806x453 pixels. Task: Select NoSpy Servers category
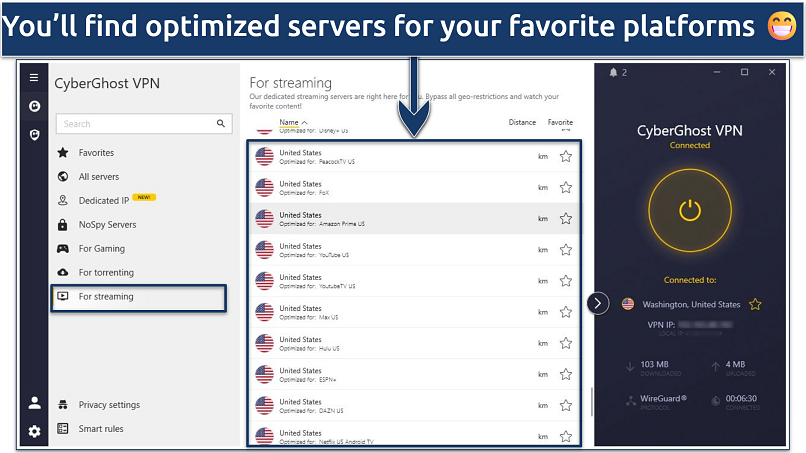tap(107, 225)
